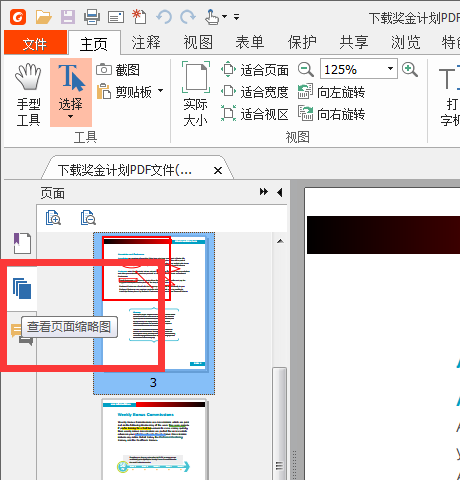Image resolution: width=460 pixels, height=480 pixels.
Task: Click the zoom out magnifier icon
Action: coord(305,70)
